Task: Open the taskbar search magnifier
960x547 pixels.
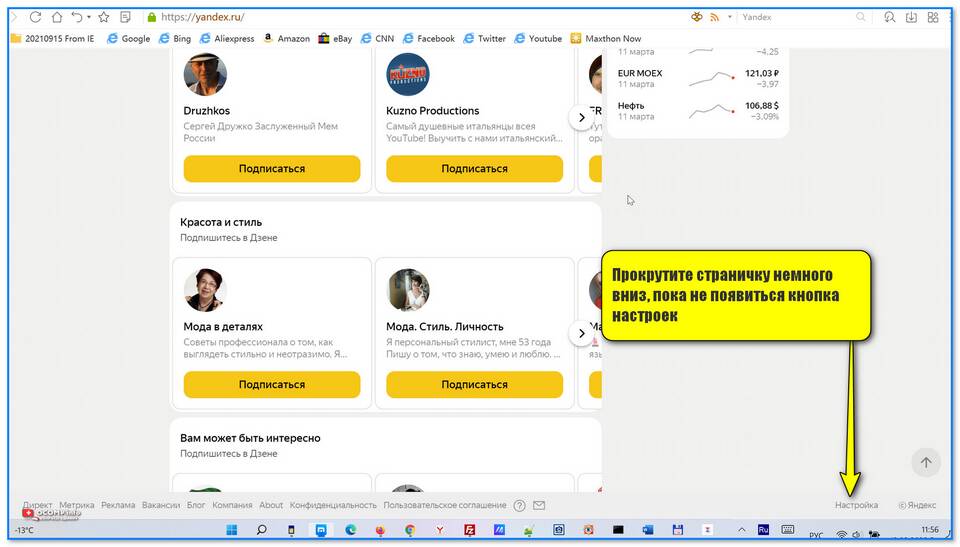Action: [261, 530]
